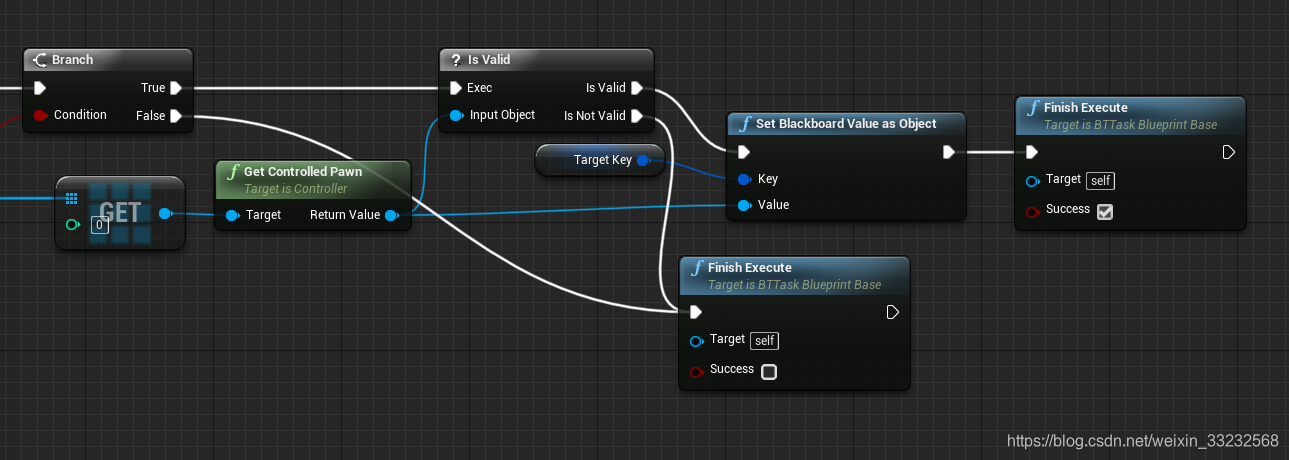
Task: Click self value on upper Finish Execute
Action: tap(1100, 180)
